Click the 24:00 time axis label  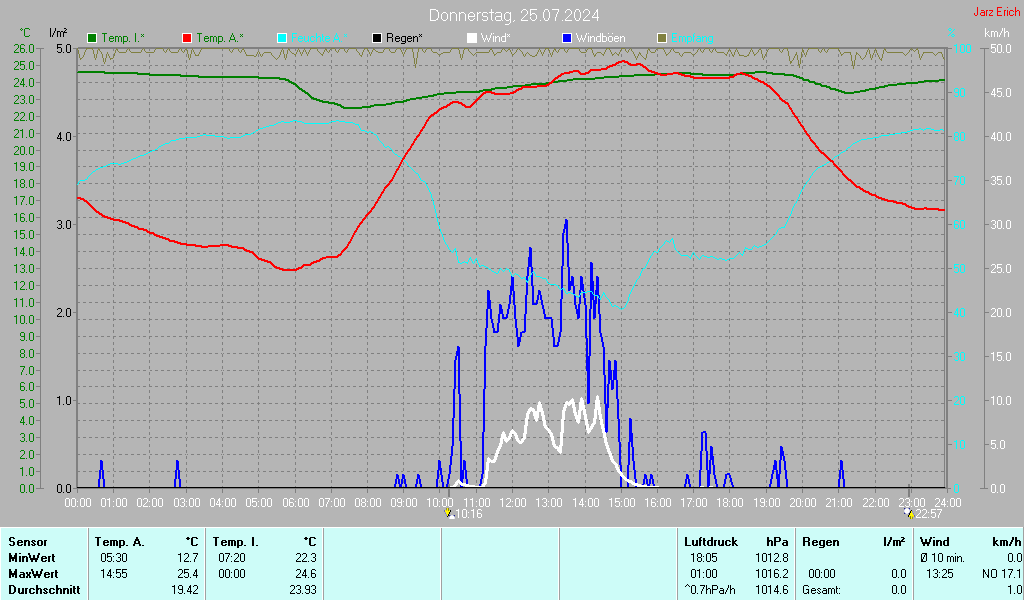tap(948, 503)
